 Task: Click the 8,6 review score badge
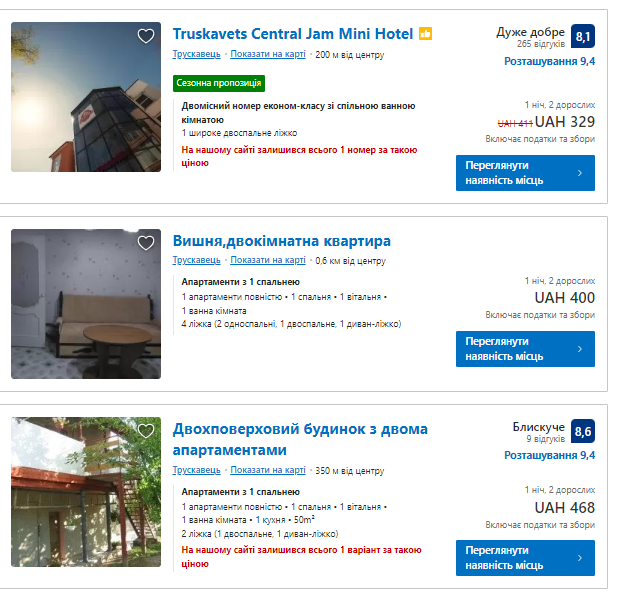pyautogui.click(x=583, y=431)
